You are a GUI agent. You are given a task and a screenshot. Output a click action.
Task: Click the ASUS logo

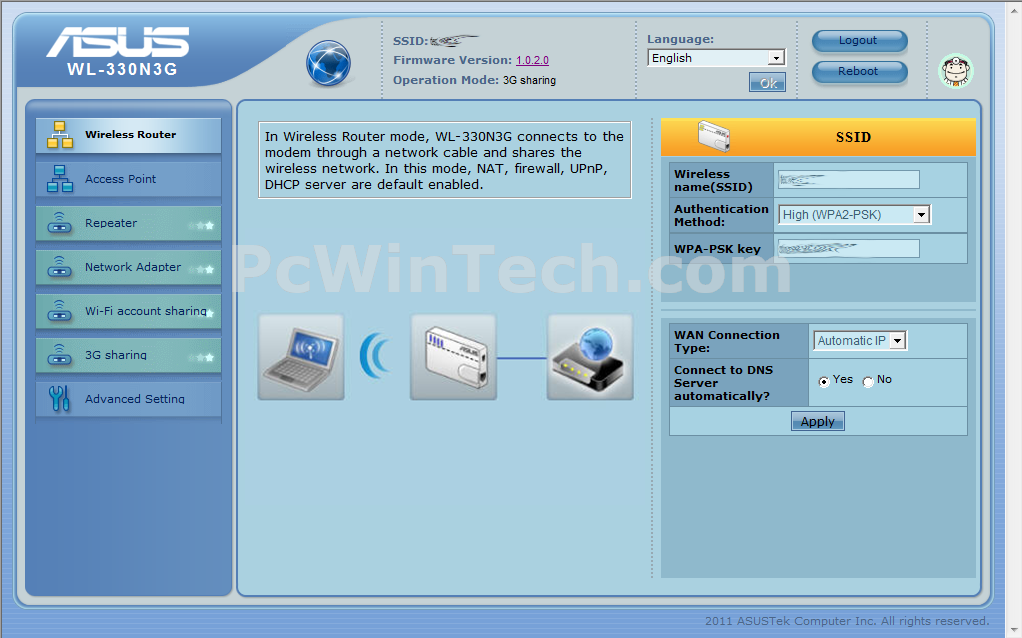point(118,42)
